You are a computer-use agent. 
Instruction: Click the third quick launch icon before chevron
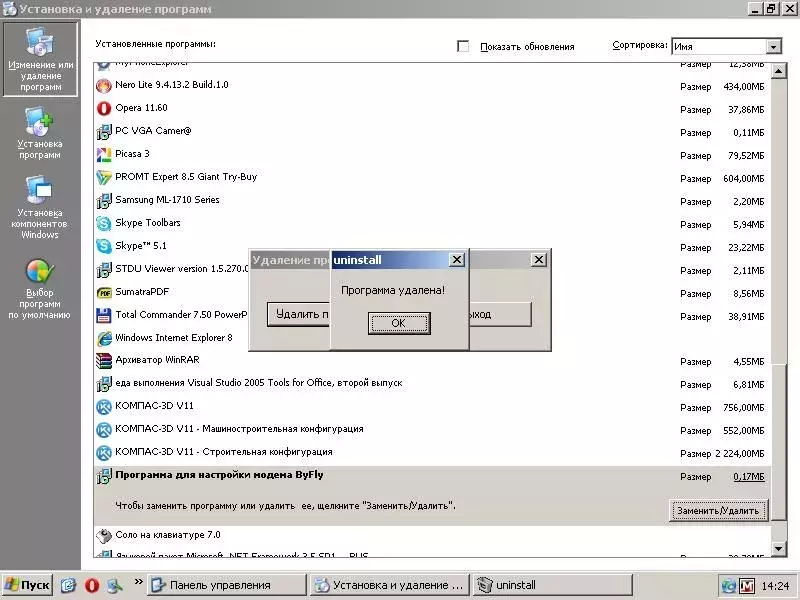[115, 585]
